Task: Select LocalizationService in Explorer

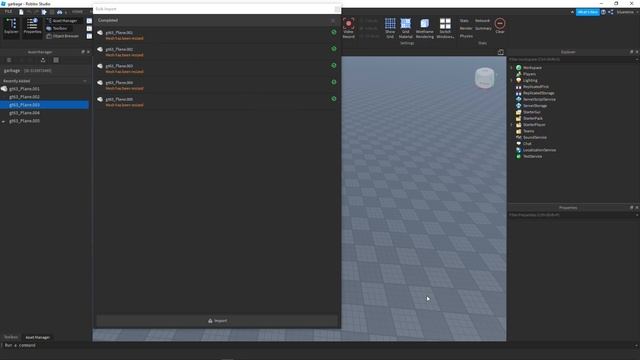Action: tap(539, 150)
